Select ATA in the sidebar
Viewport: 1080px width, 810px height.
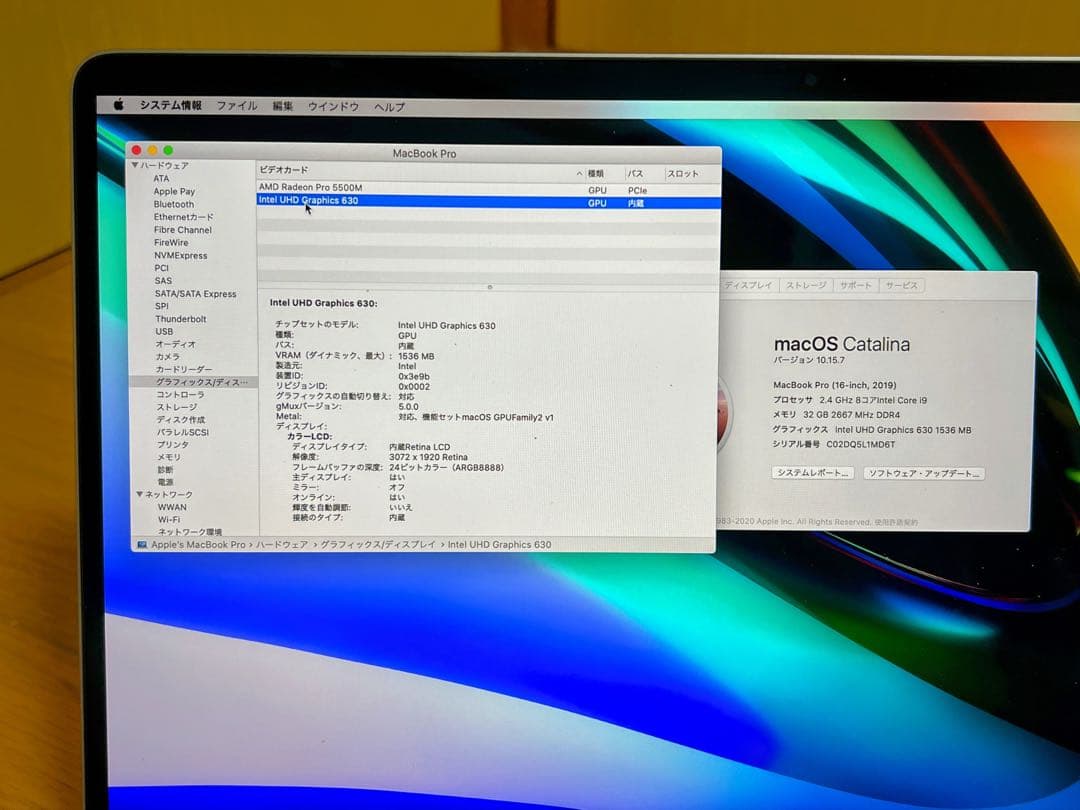[161, 178]
